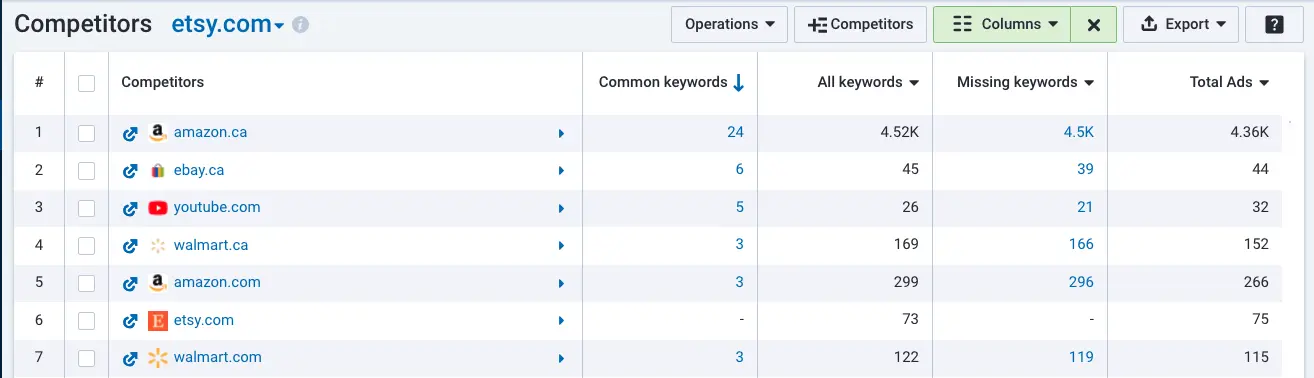Viewport: 1314px width, 378px height.
Task: Open the youtube.com competitor link
Action: (x=217, y=207)
